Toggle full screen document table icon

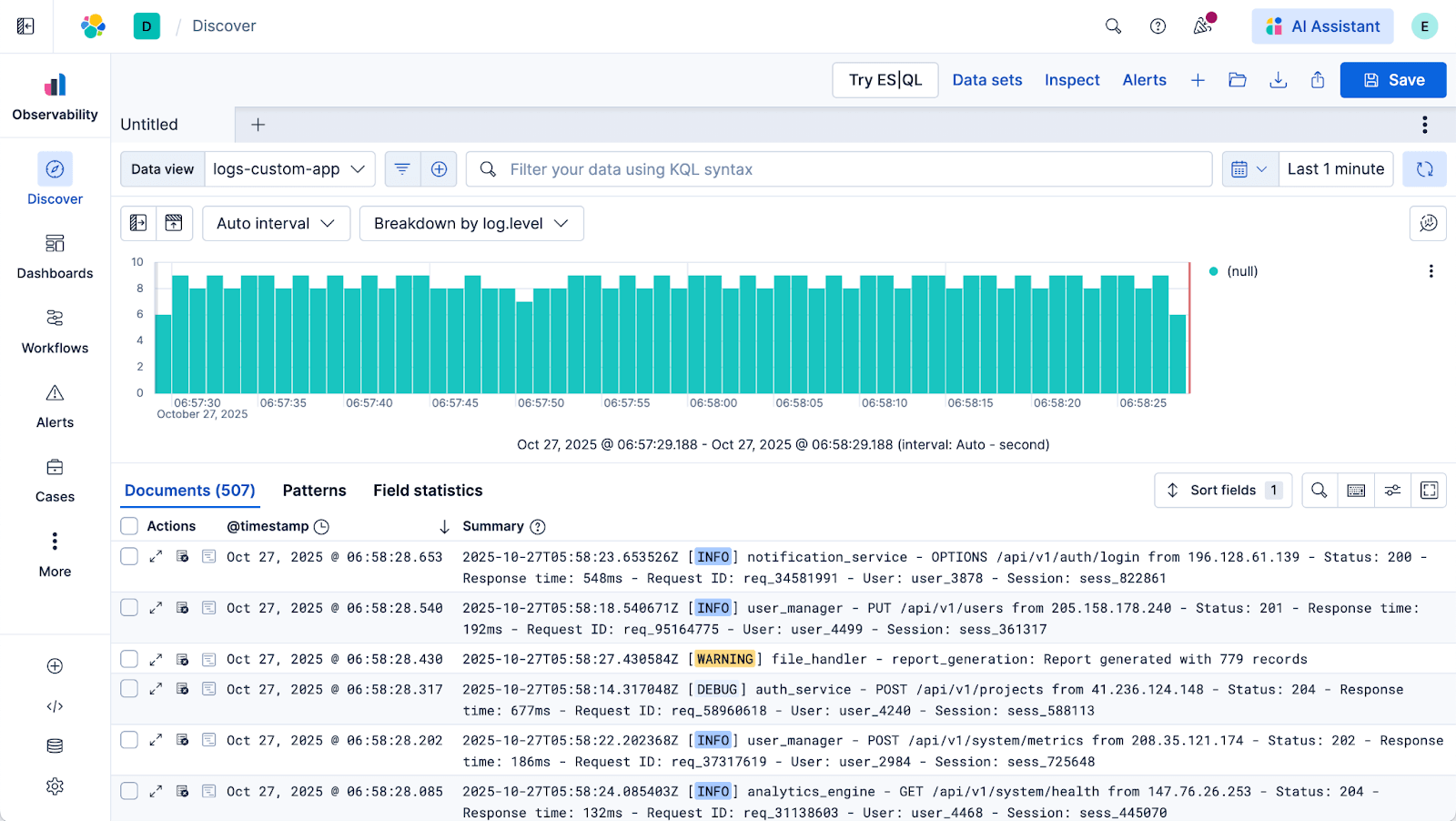point(1429,491)
